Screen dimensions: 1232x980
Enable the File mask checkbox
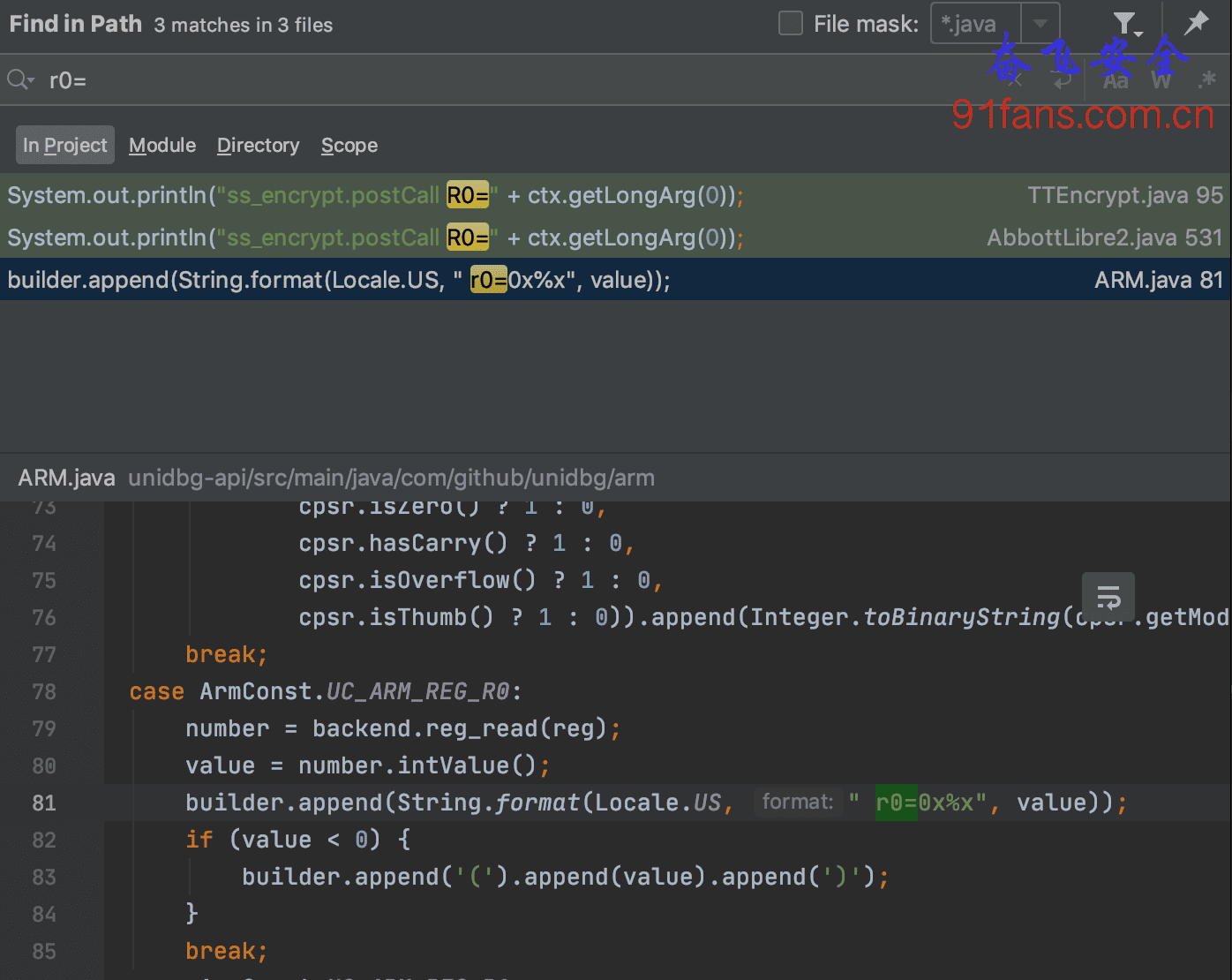pyautogui.click(x=791, y=24)
